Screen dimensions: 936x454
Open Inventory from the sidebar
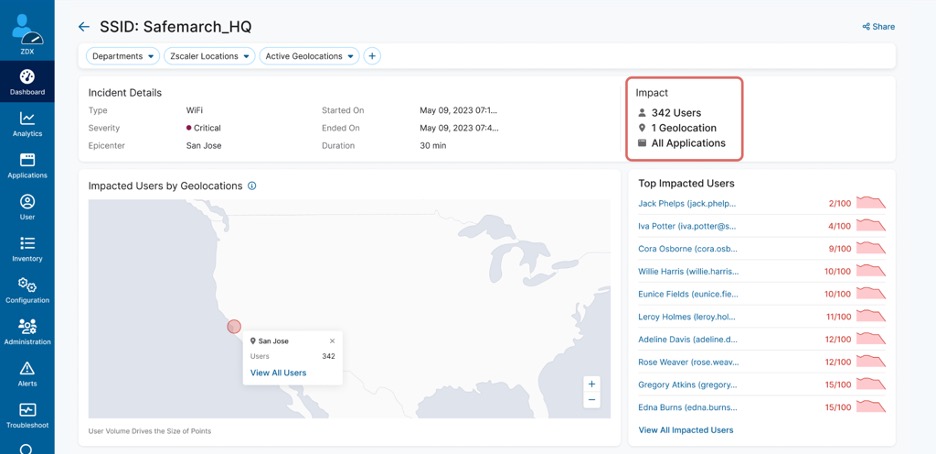point(27,249)
